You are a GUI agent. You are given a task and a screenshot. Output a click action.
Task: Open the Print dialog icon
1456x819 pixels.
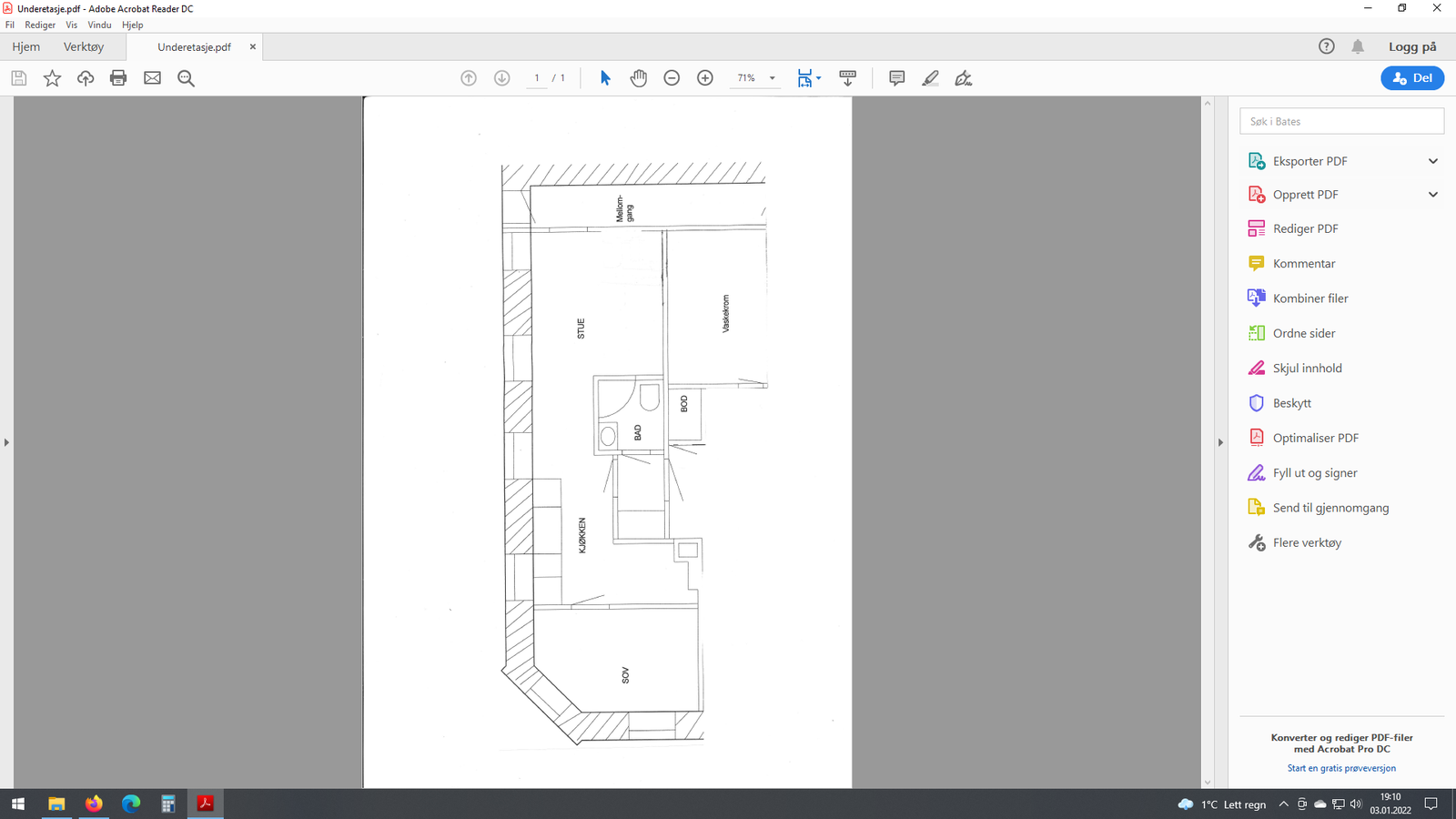tap(118, 78)
